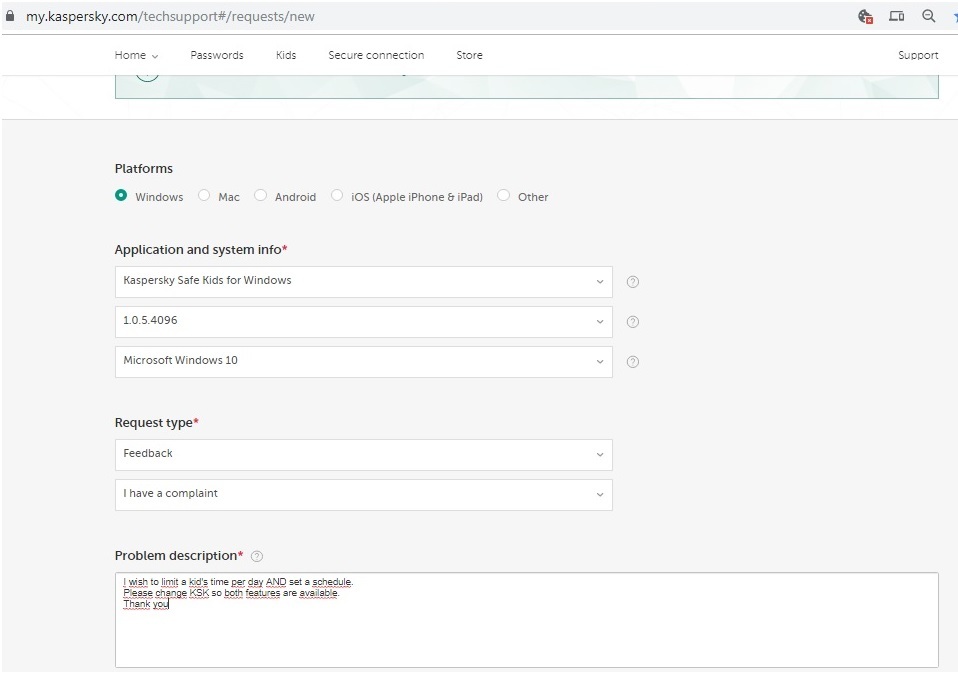Click help icon next to Problem description
958x674 pixels.
click(x=257, y=556)
